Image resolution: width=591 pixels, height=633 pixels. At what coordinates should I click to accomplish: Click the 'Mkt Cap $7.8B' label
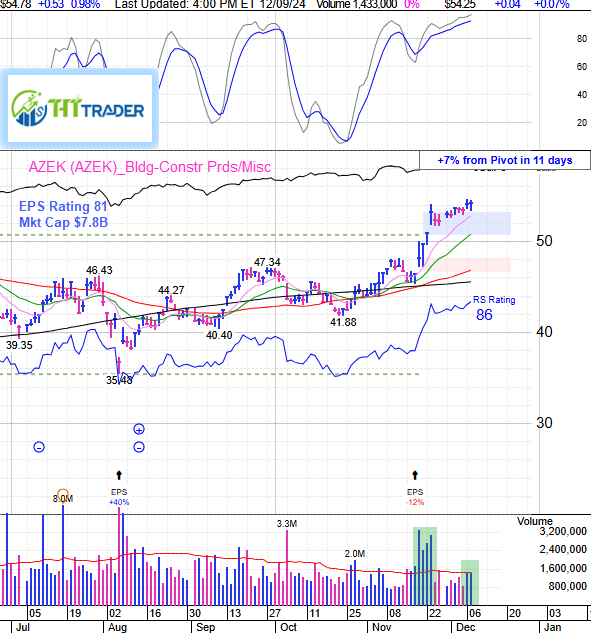pos(63,222)
